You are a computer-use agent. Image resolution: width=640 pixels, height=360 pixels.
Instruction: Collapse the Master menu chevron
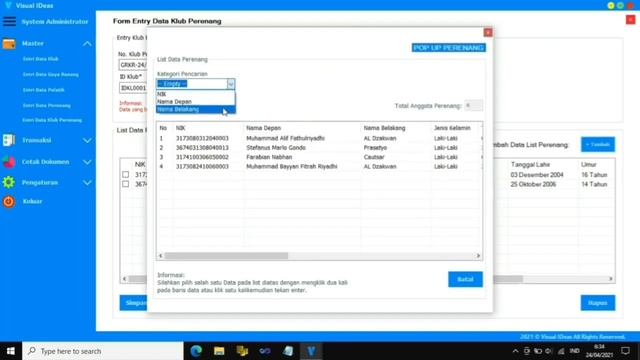(x=87, y=43)
